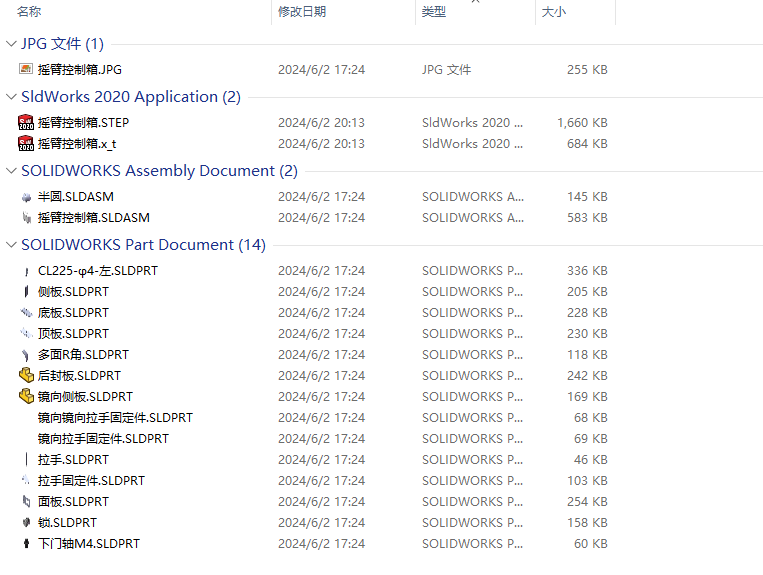Select file name 镜向镜向拉手固定件.SLDPRT
The image size is (763, 575).
(115, 417)
